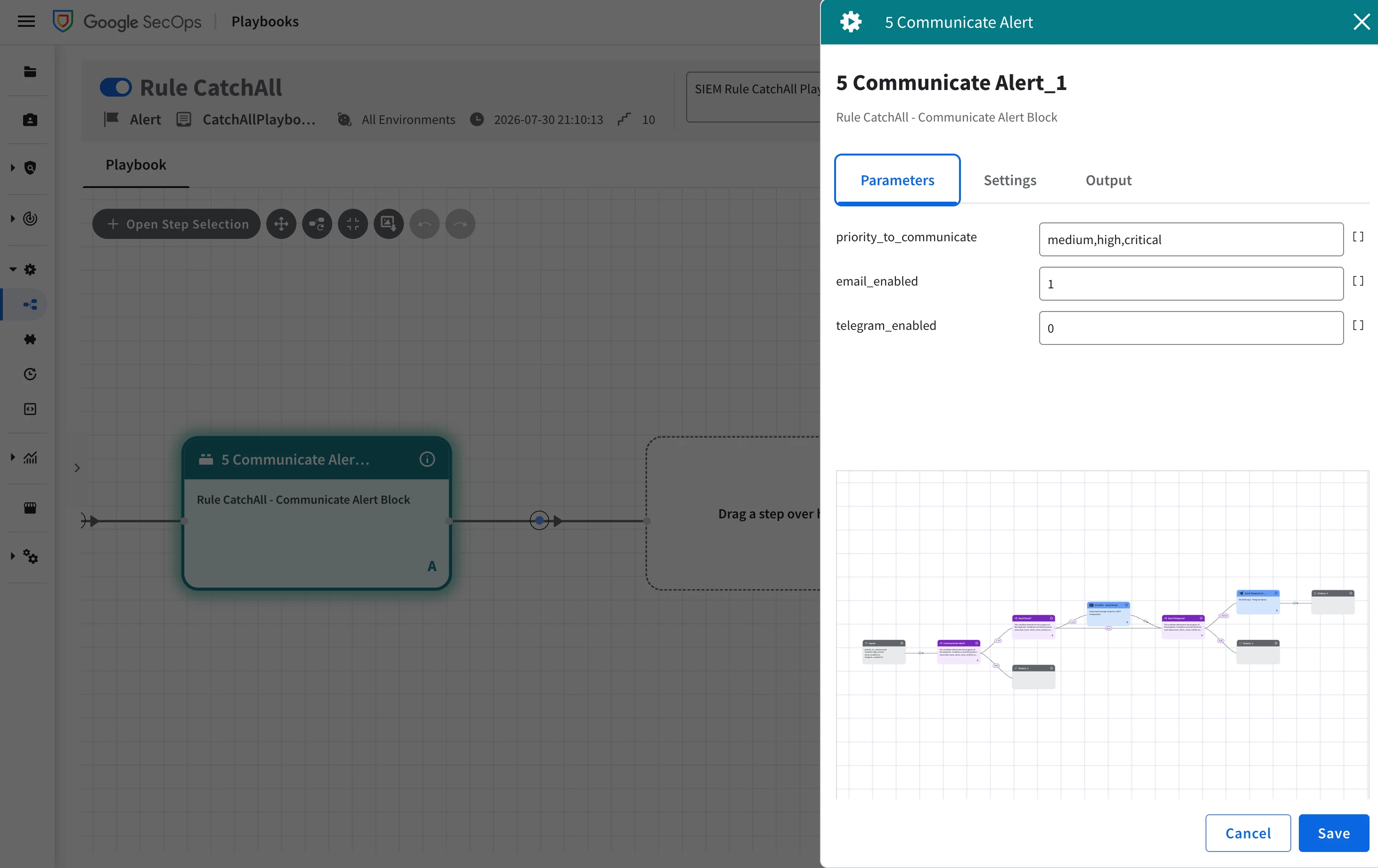Click the email_enabled input field
The height and width of the screenshot is (868, 1378).
pyautogui.click(x=1191, y=284)
